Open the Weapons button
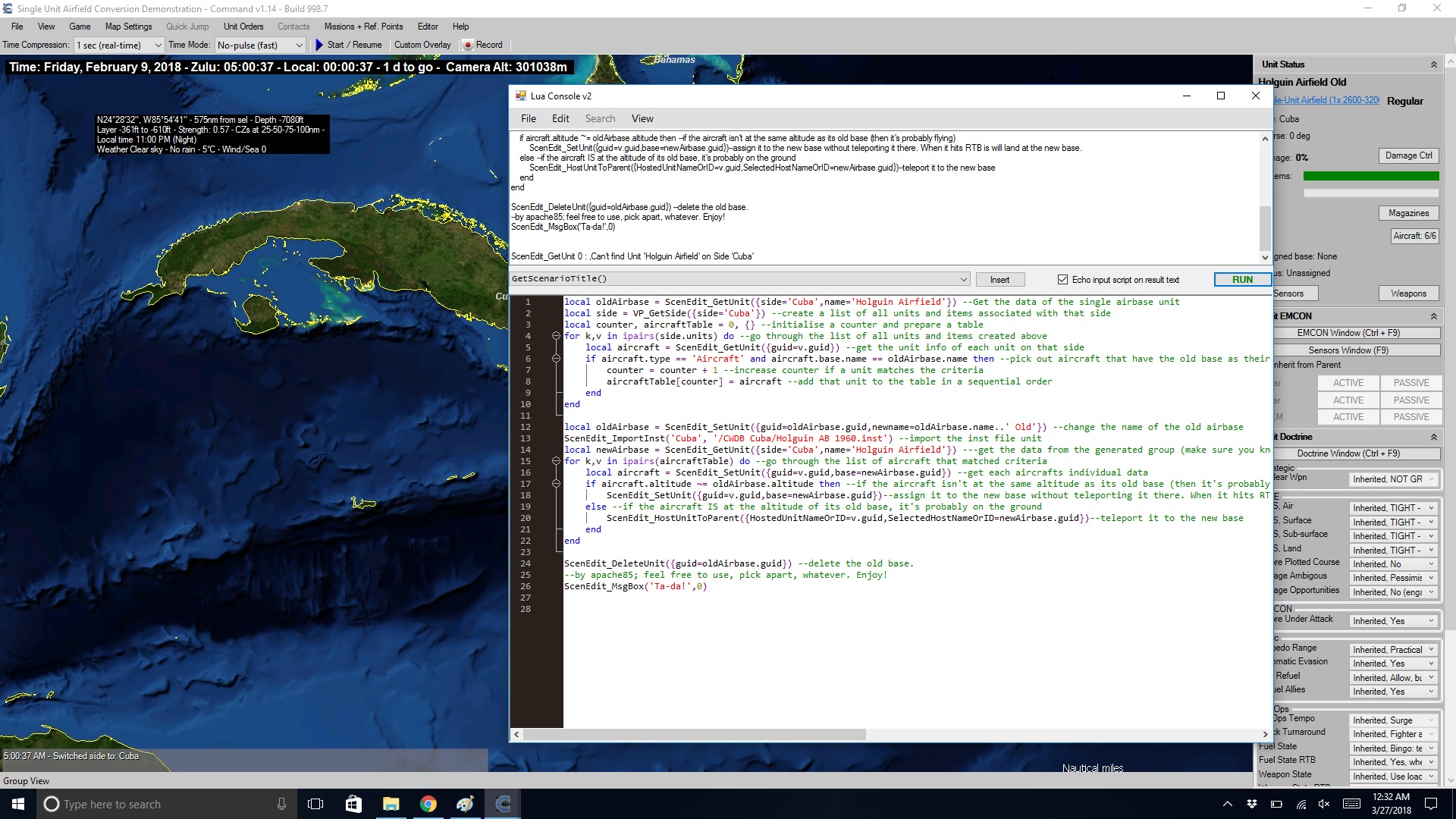Screen dimensions: 1456x819 [x=1408, y=293]
